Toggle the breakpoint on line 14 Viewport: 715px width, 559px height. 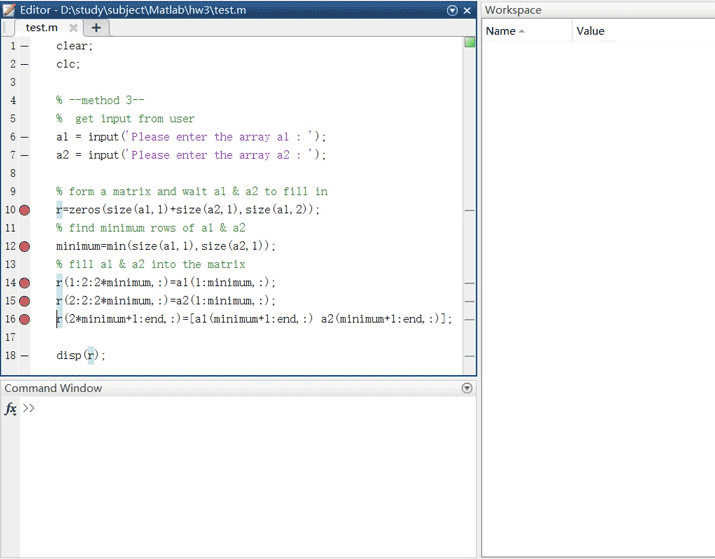25,283
